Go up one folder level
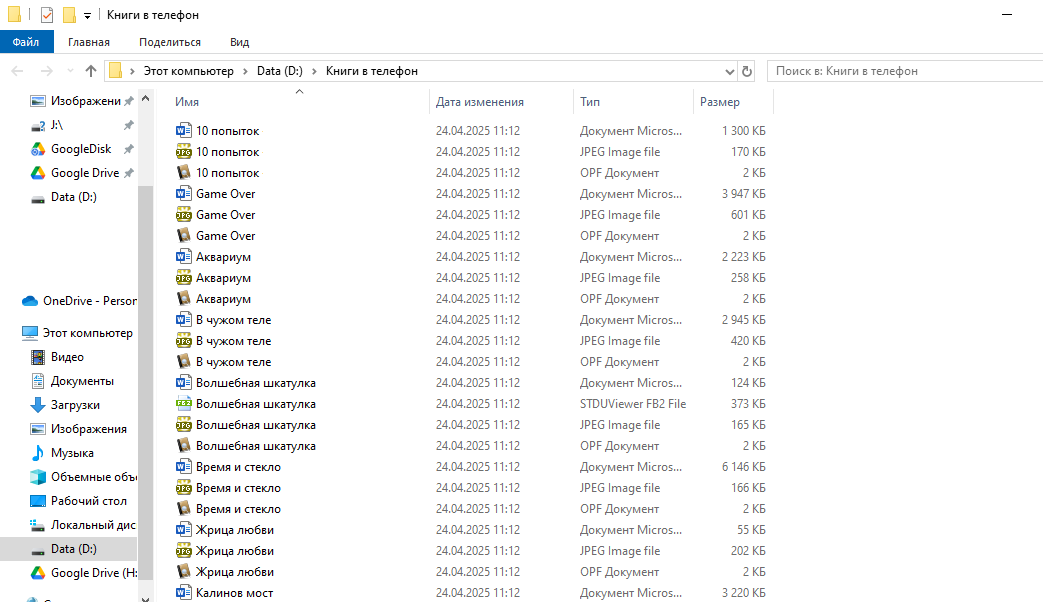Screen dimensions: 1043x602 [91, 71]
